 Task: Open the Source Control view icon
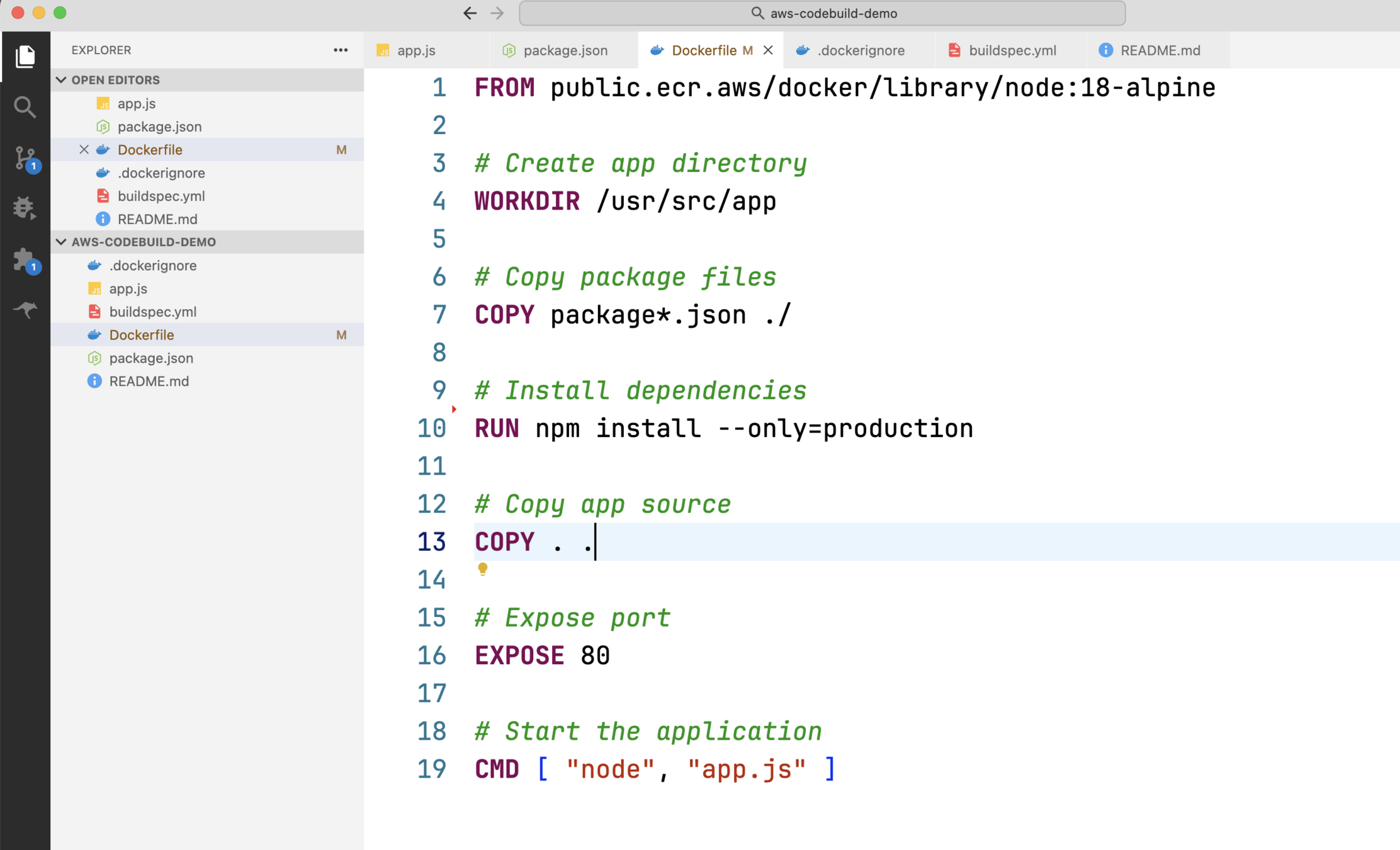coord(25,158)
